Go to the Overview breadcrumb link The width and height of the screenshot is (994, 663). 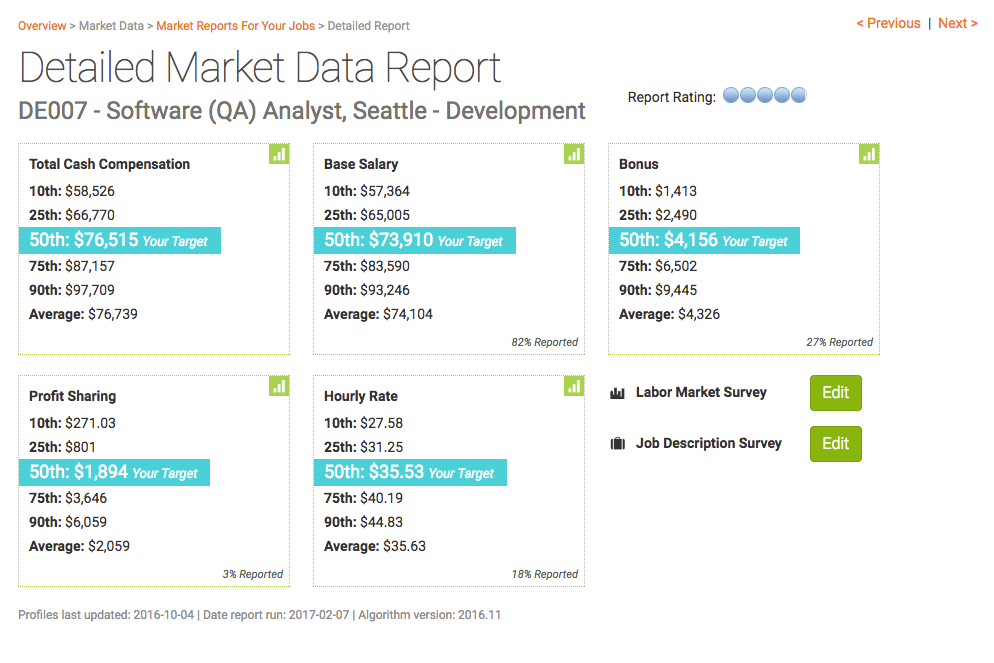[42, 26]
